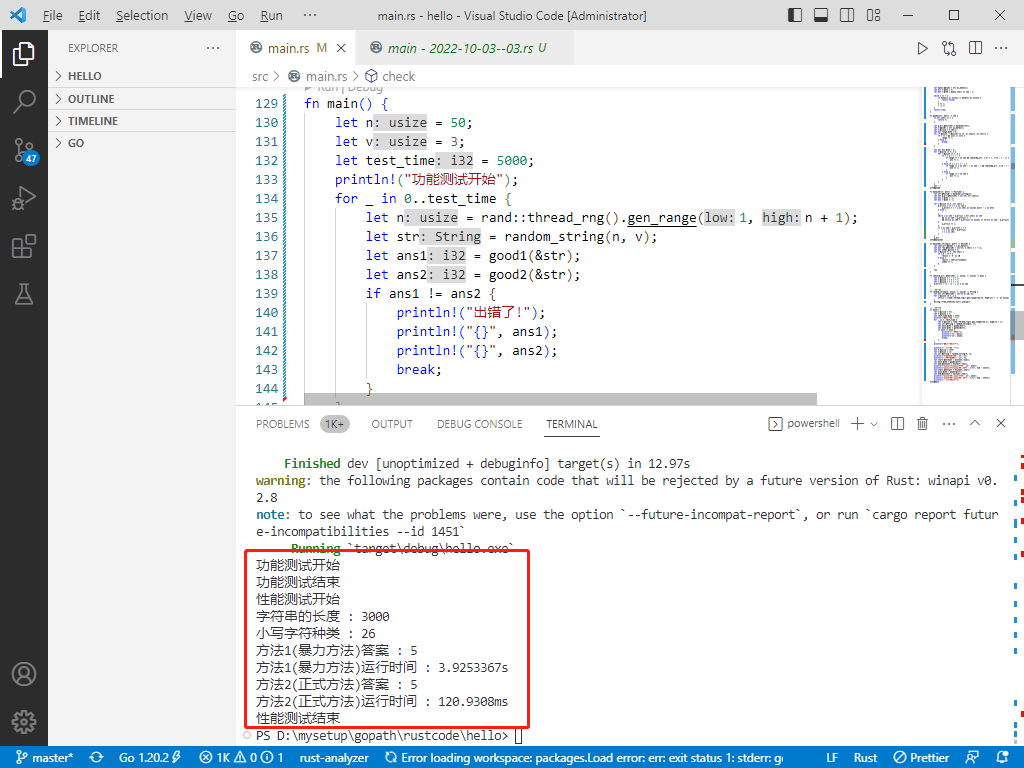The width and height of the screenshot is (1024, 768).
Task: Open the Search view in activity bar
Action: (24, 102)
